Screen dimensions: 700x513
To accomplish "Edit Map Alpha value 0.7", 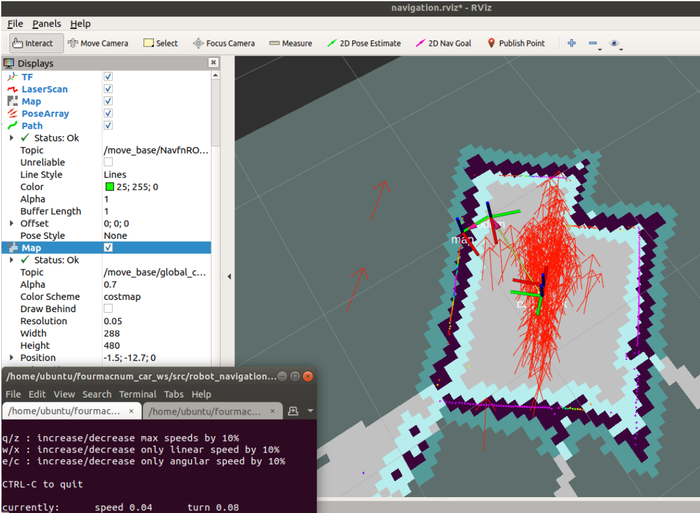I will point(156,284).
